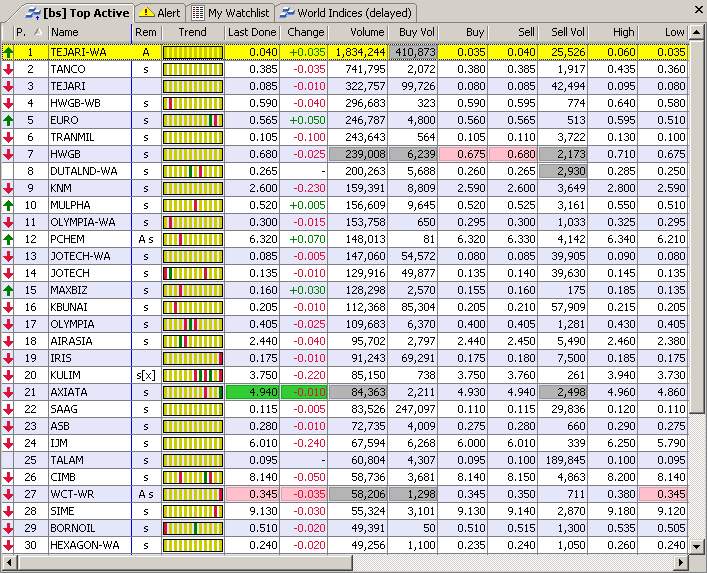Select the [bs] Top Active tab
This screenshot has width=707, height=573.
coord(78,13)
